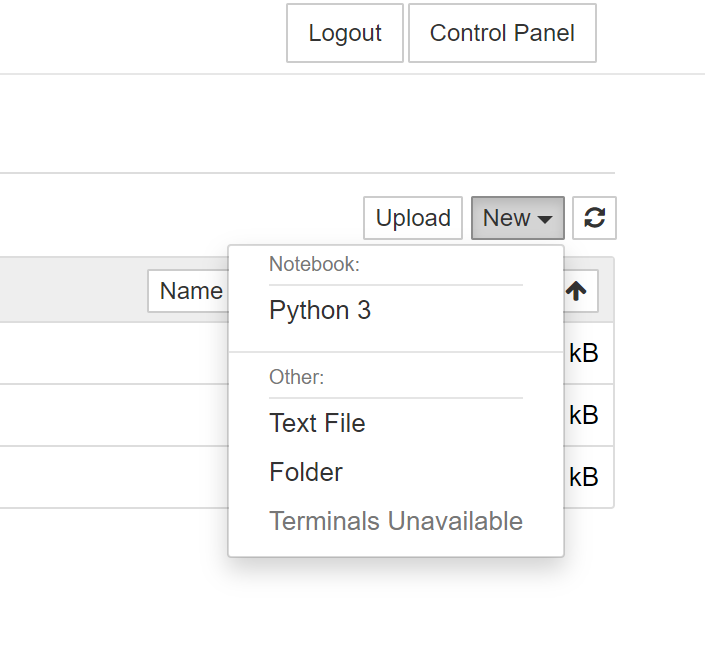This screenshot has width=705, height=658.
Task: Log out using the Logout button
Action: coord(345,33)
